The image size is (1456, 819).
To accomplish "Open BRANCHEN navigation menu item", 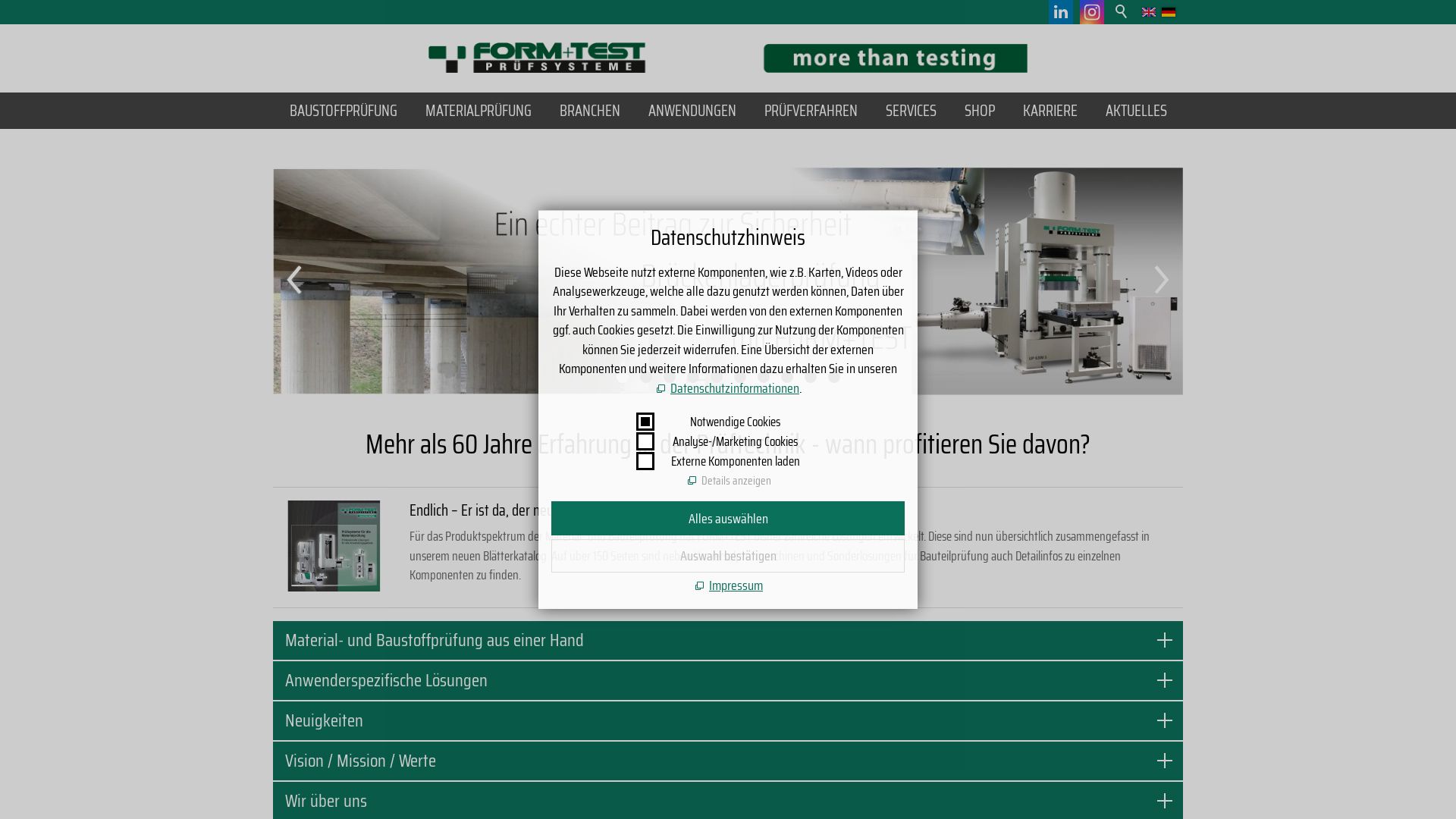I will pos(589,110).
